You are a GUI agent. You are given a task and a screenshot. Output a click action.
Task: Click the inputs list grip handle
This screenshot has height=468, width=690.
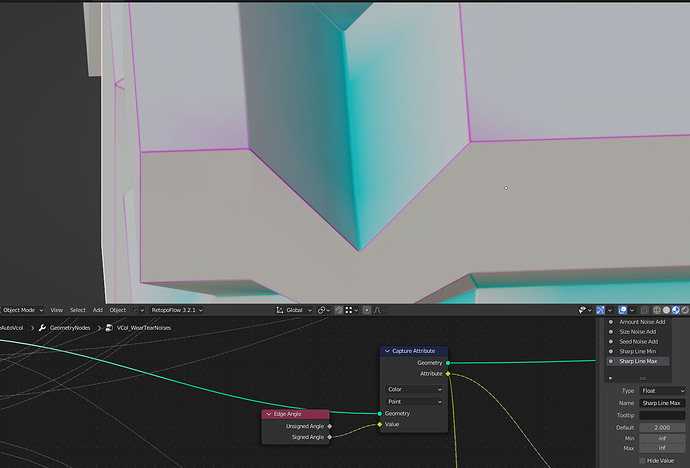(x=643, y=378)
